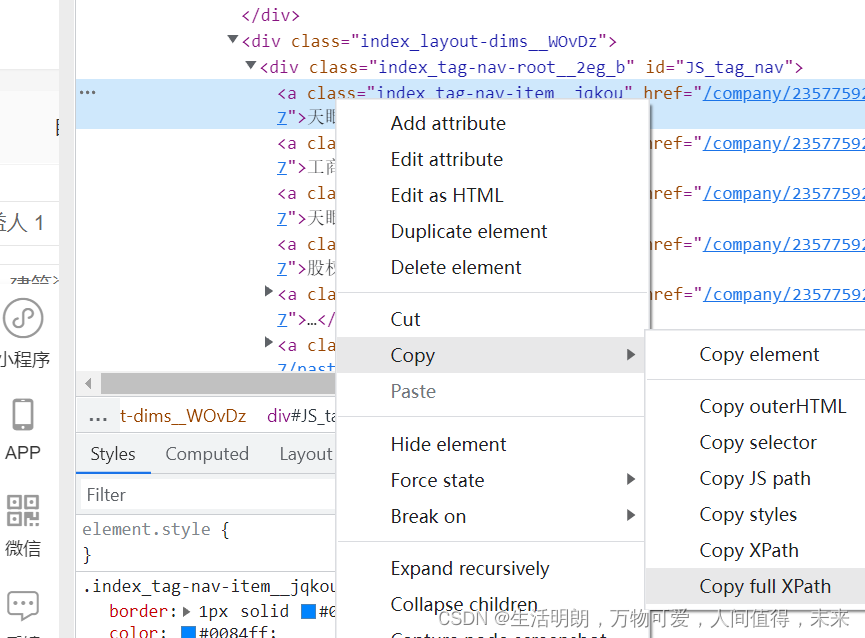Click the color property swatch

pyautogui.click(x=189, y=632)
